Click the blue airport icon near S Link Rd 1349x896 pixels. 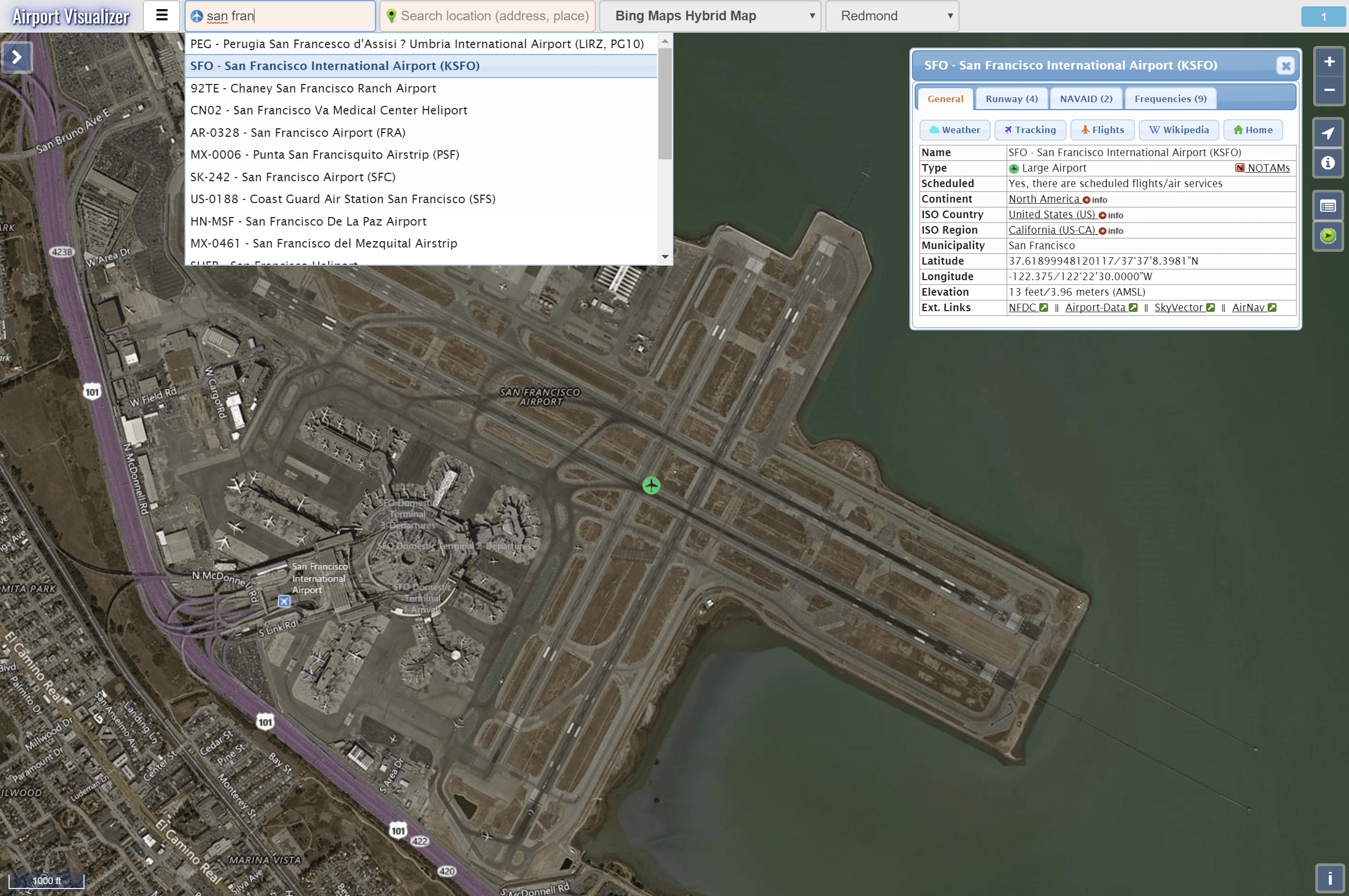pyautogui.click(x=284, y=601)
